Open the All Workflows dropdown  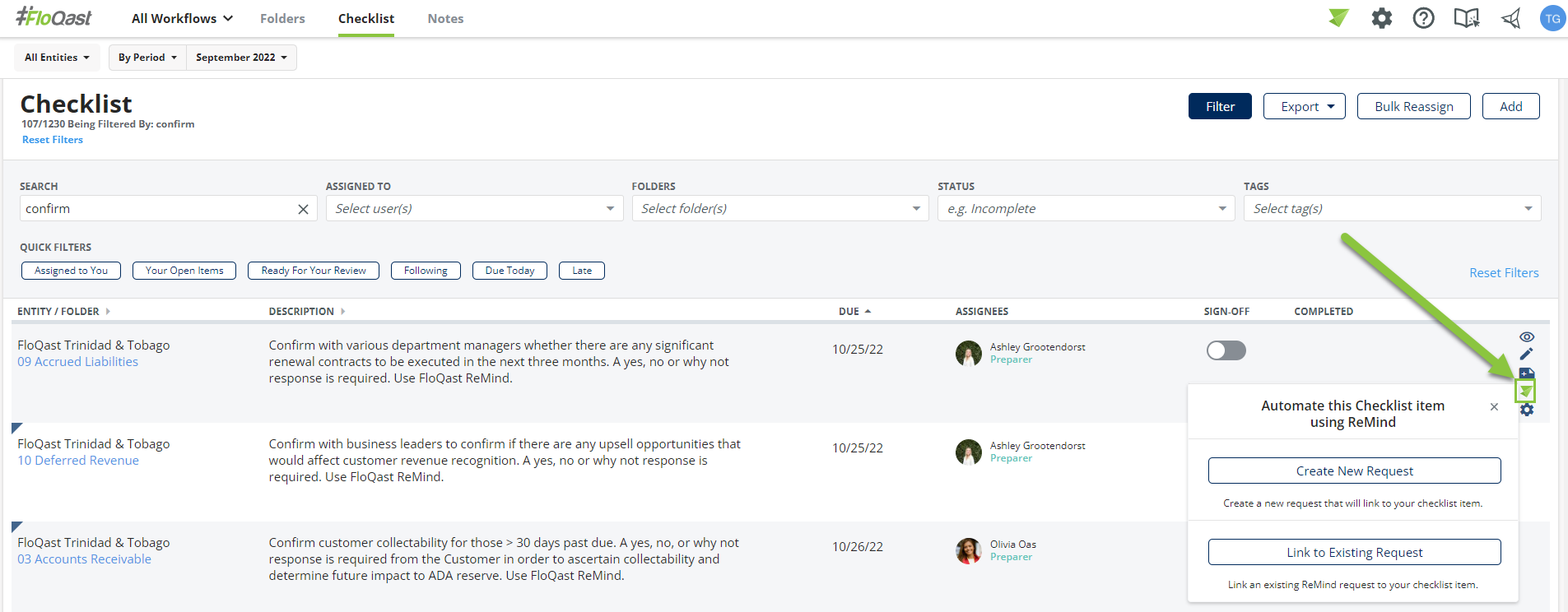point(182,18)
